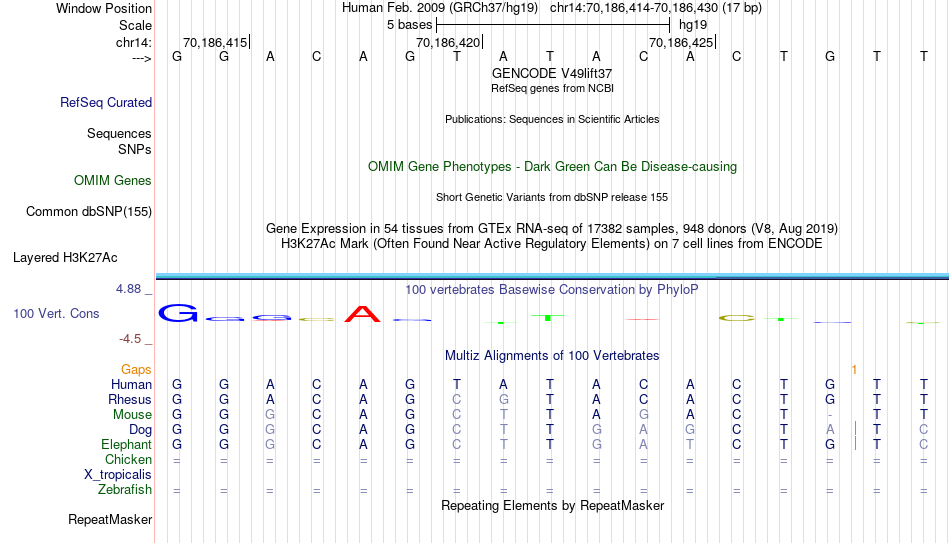Click the large blue G in PhyloP logo

(178, 313)
